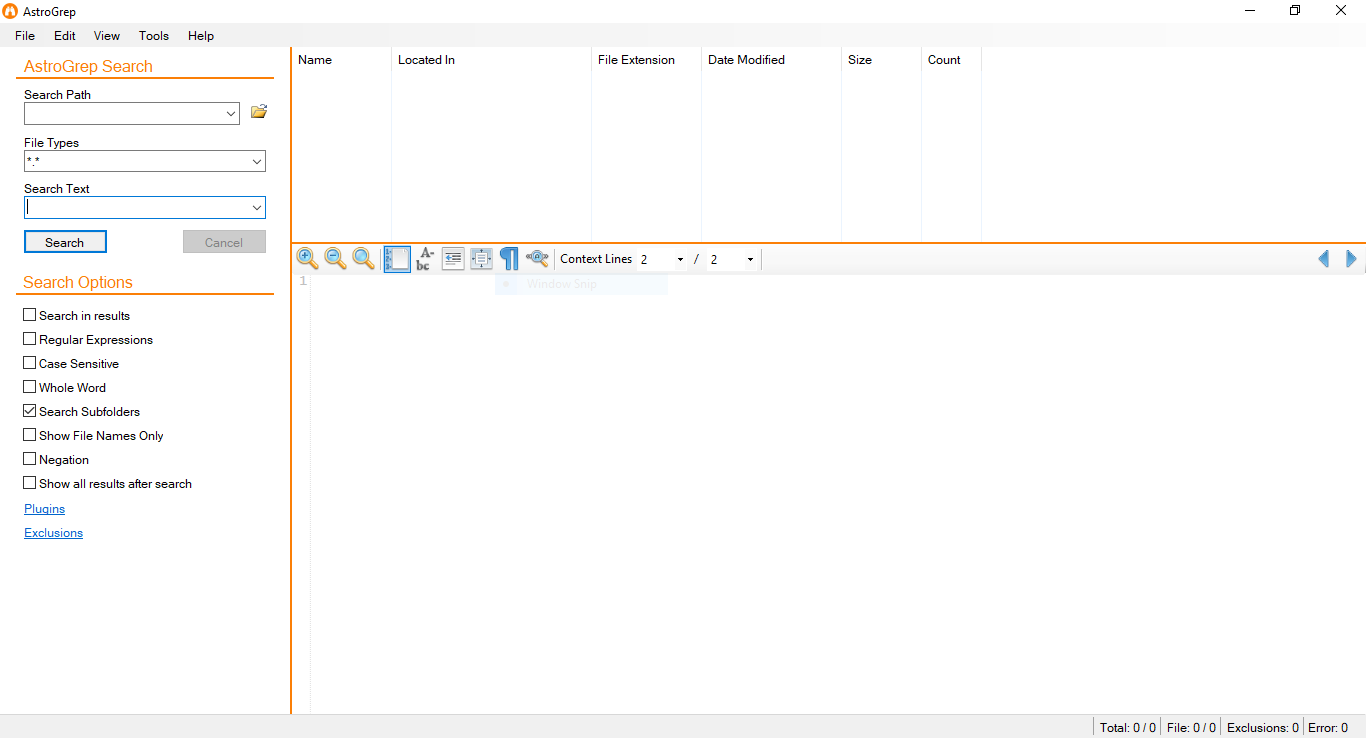
Task: Enable Show File Names Only
Action: click(x=30, y=435)
